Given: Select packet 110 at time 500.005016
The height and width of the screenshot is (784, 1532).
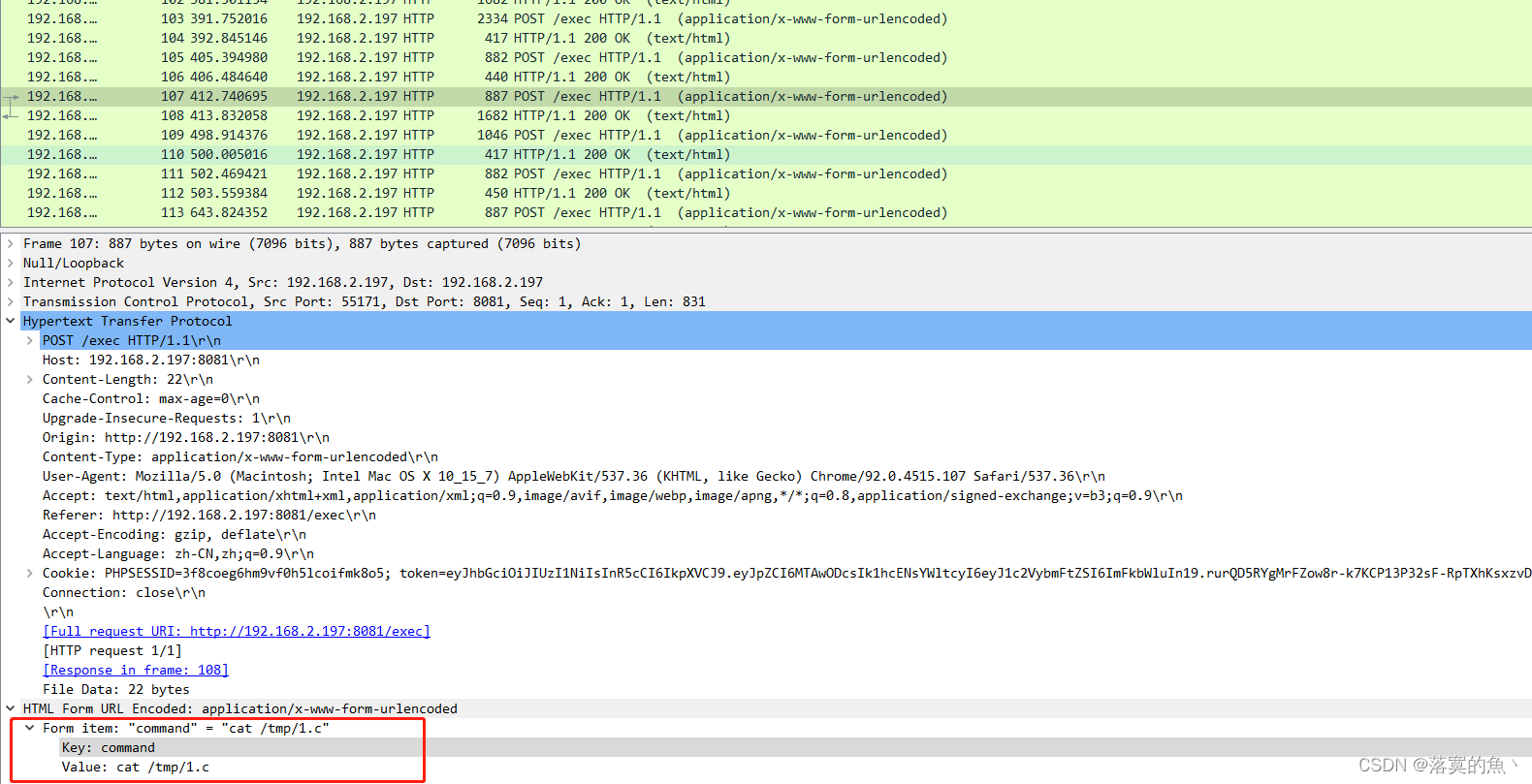Looking at the screenshot, I should point(766,154).
